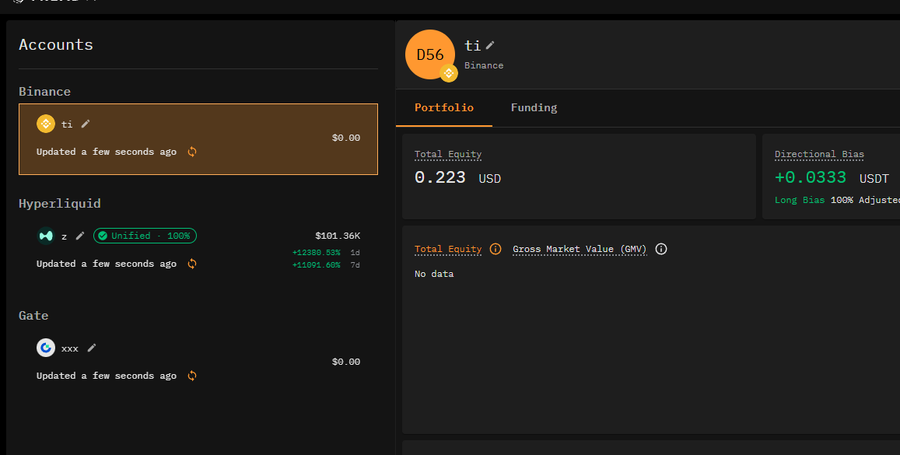Select the z Hyperliquid account row

[198, 250]
